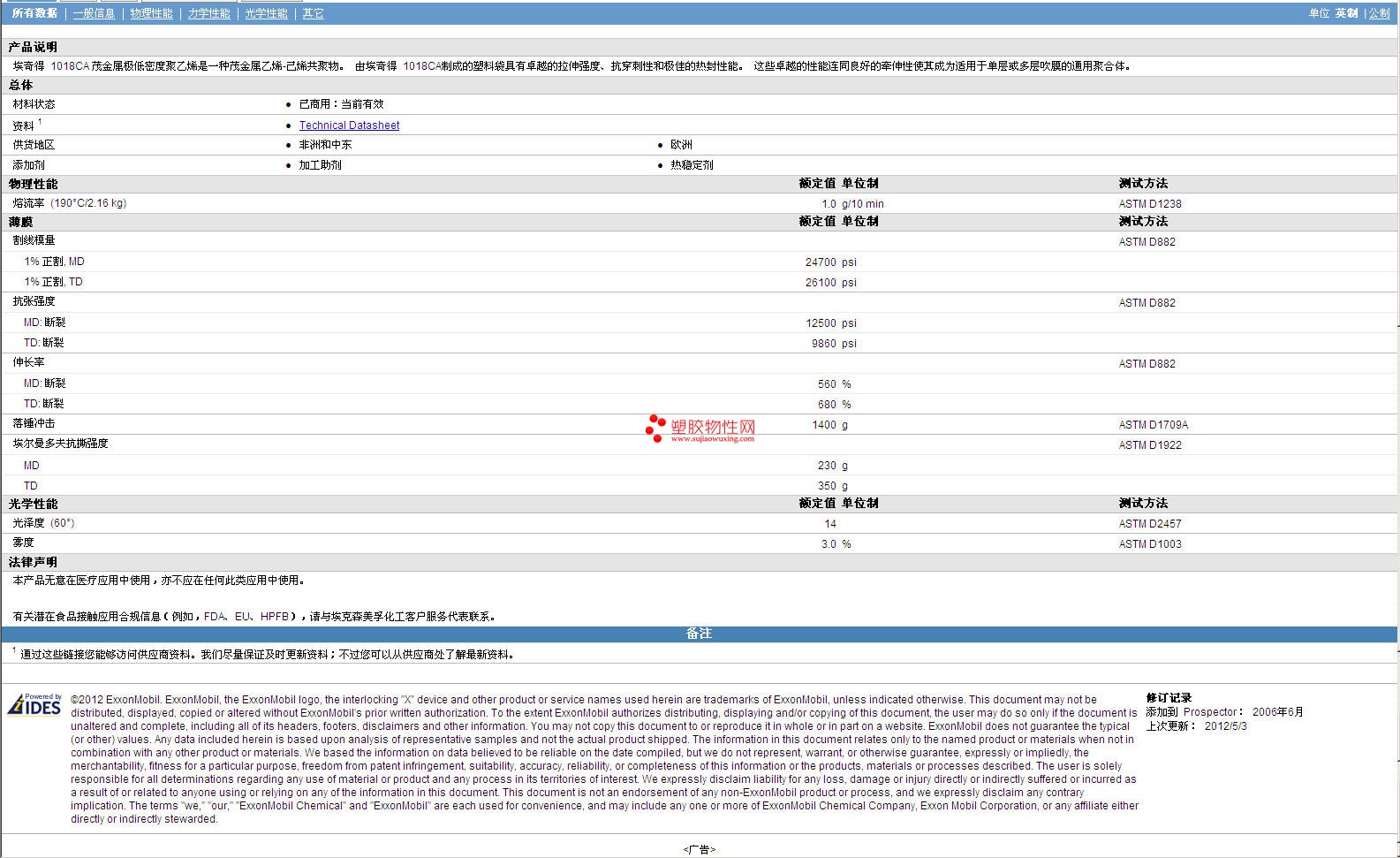Image resolution: width=1400 pixels, height=858 pixels.
Task: Click the 雾度 row label
Action: (x=23, y=543)
